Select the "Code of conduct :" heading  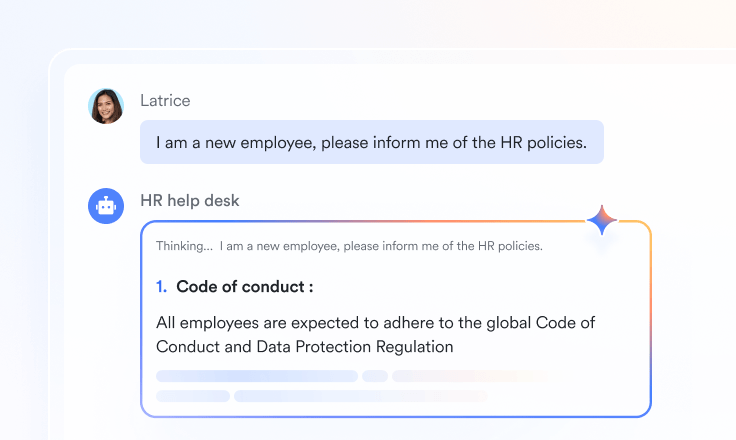point(245,287)
